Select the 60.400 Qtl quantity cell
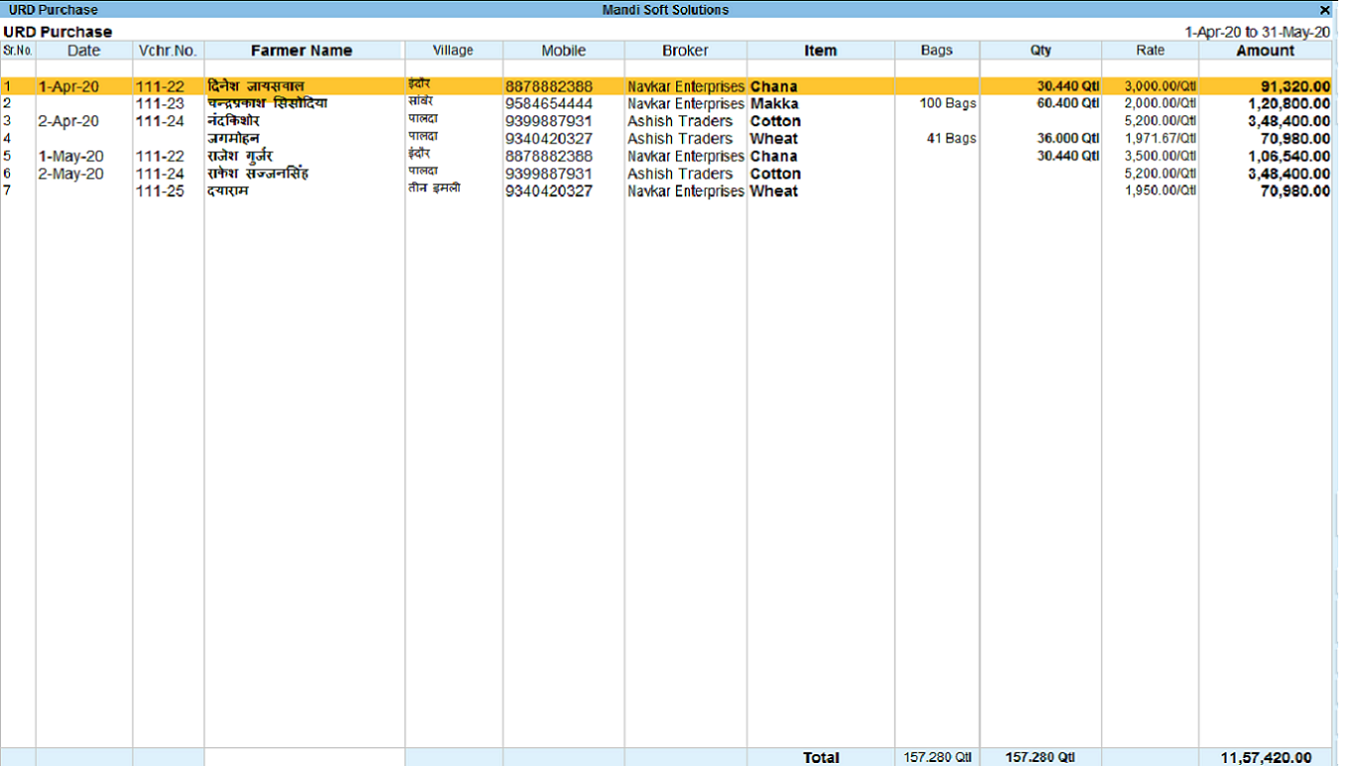The height and width of the screenshot is (770, 1366). click(1067, 104)
